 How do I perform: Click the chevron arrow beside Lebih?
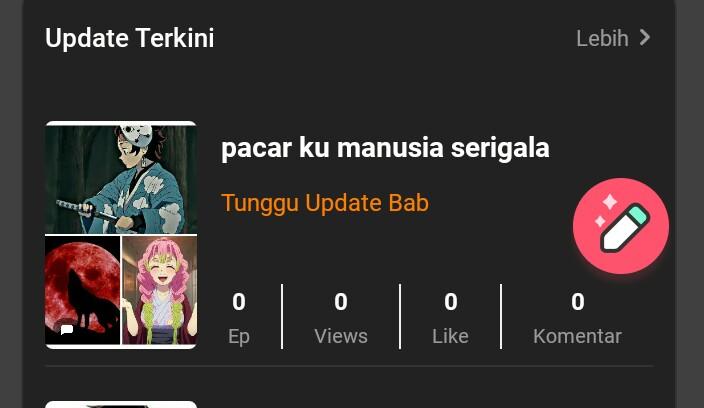coord(645,38)
